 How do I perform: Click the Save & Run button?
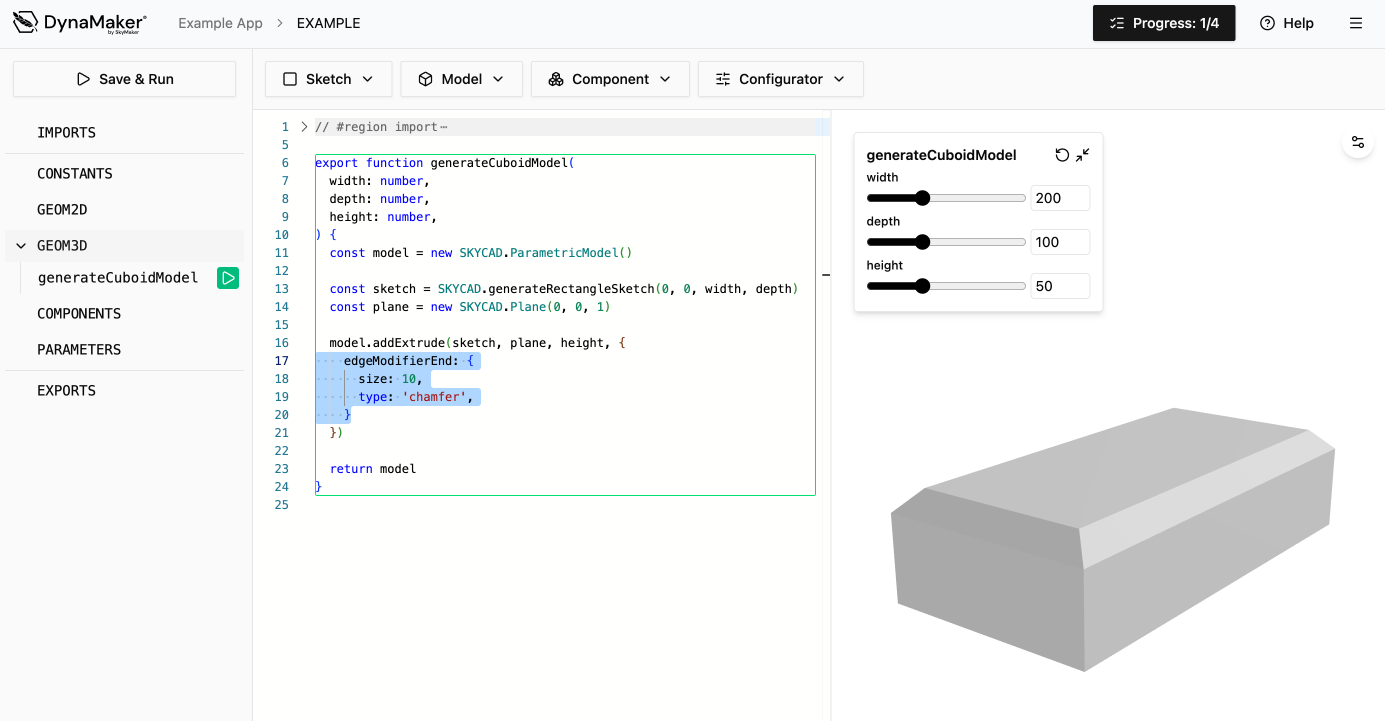[x=124, y=79]
